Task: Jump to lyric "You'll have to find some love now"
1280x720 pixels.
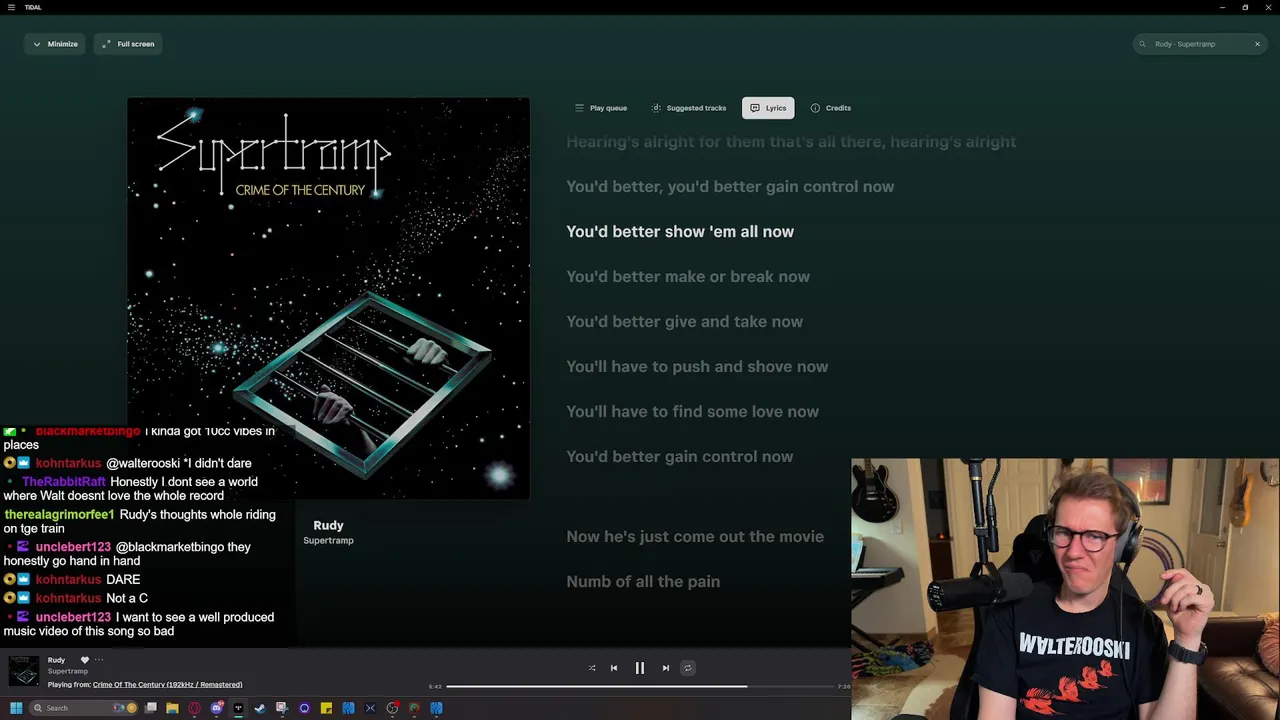Action: 692,411
